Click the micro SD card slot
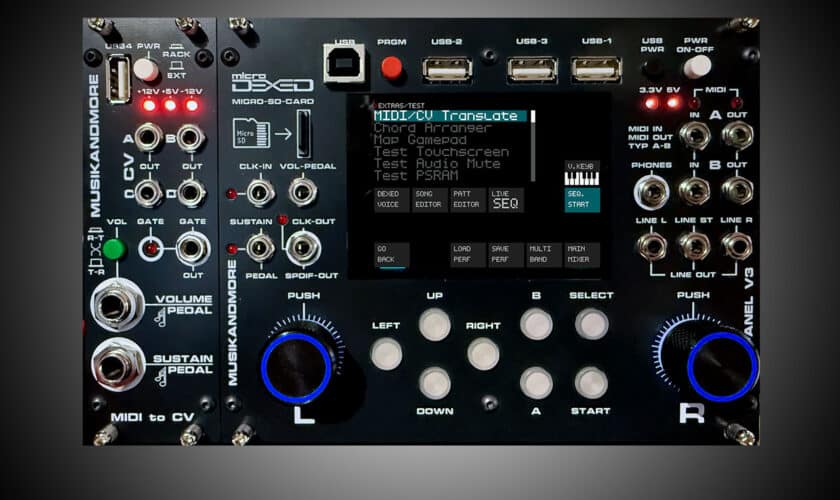Screen dimensions: 840x500 pyautogui.click(x=304, y=133)
